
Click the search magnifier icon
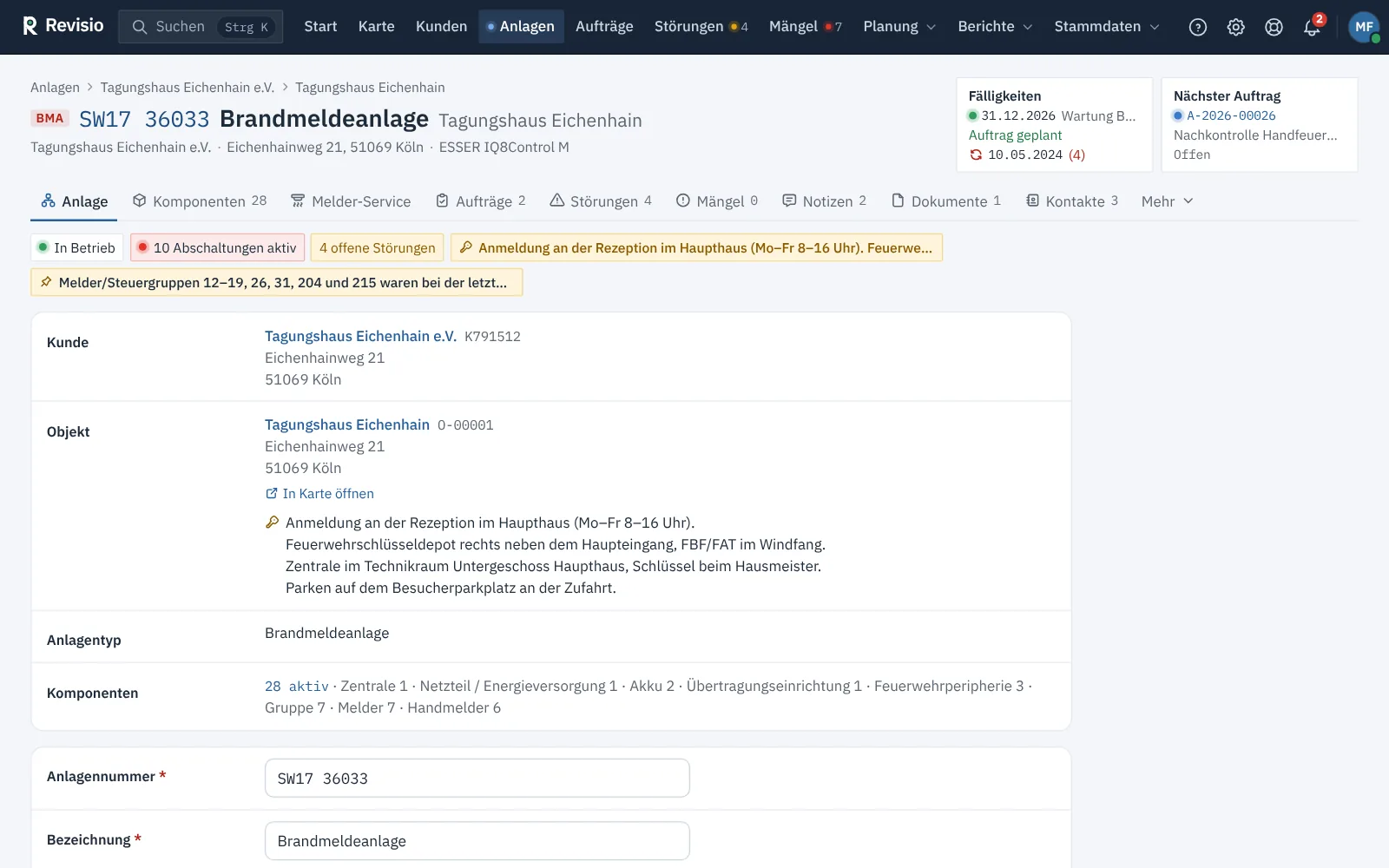coord(139,27)
